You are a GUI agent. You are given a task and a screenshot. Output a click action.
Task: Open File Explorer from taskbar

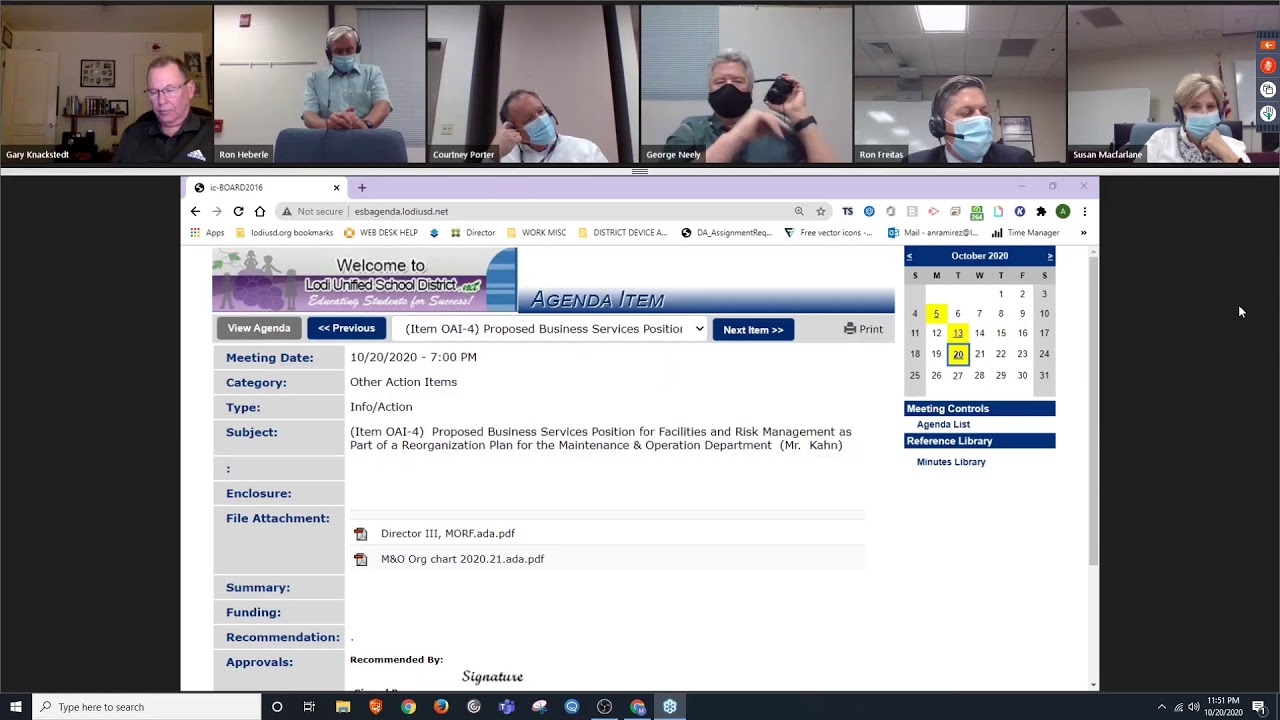tap(343, 707)
